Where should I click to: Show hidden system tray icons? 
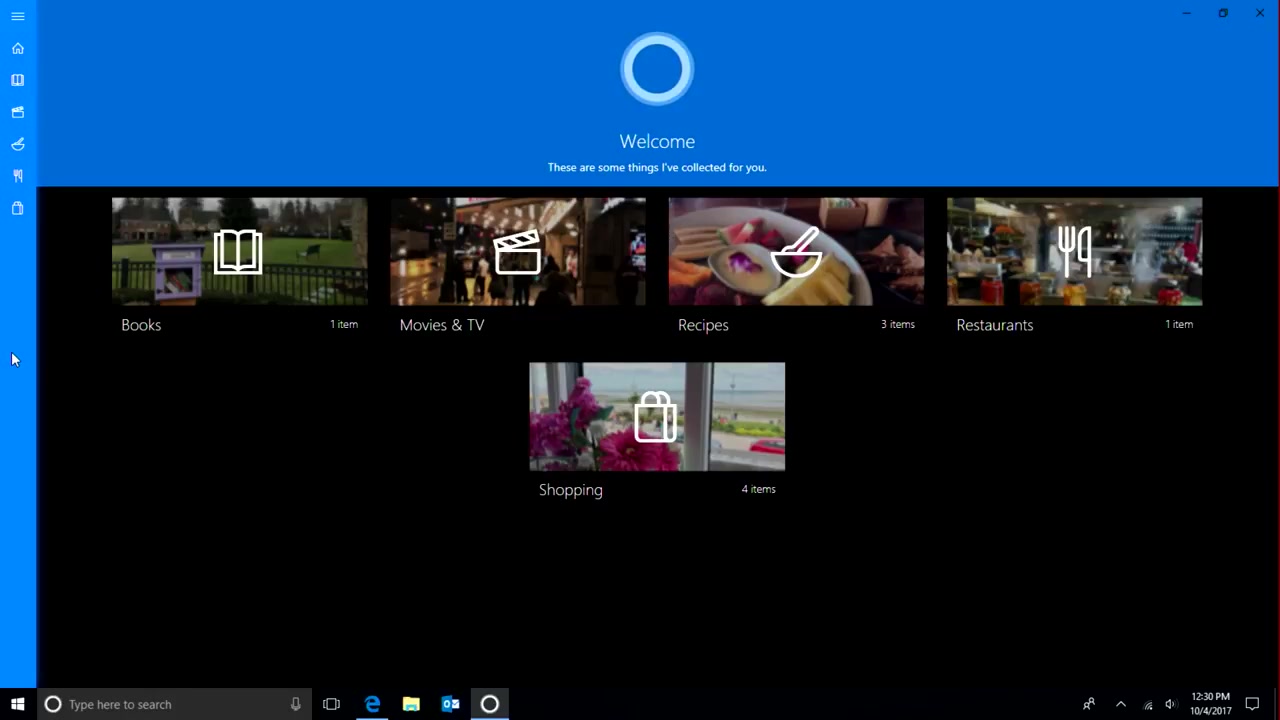click(x=1121, y=704)
